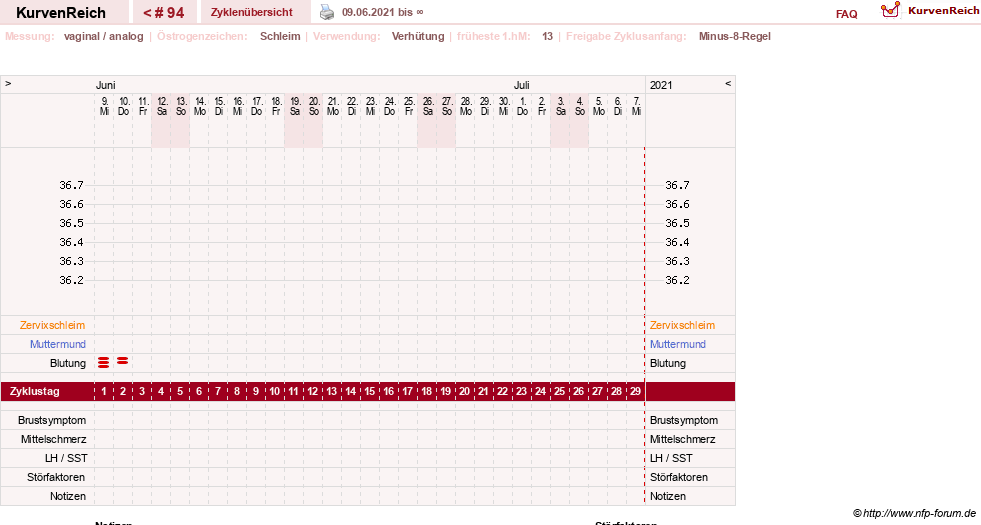The width and height of the screenshot is (981, 525).
Task: Click the right Notizen row label
Action: pyautogui.click(x=668, y=496)
